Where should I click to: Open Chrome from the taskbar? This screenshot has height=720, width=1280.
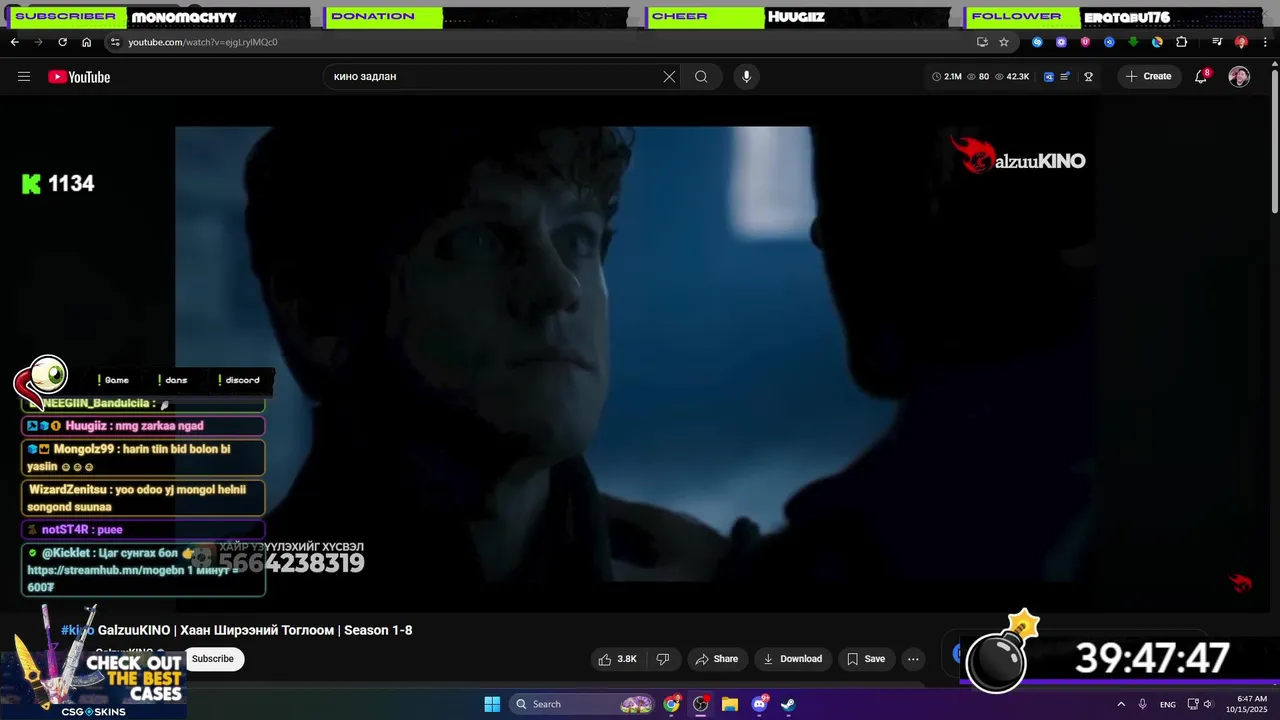tap(672, 704)
